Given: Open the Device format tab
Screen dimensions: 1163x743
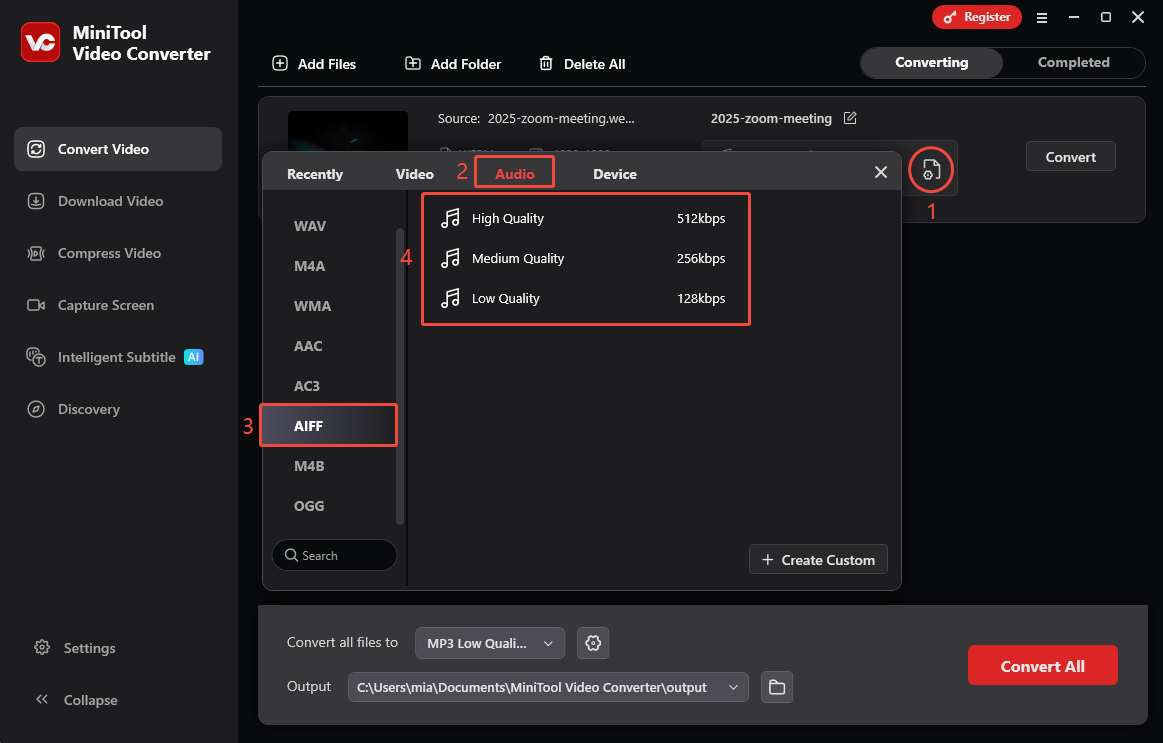Looking at the screenshot, I should [x=614, y=173].
